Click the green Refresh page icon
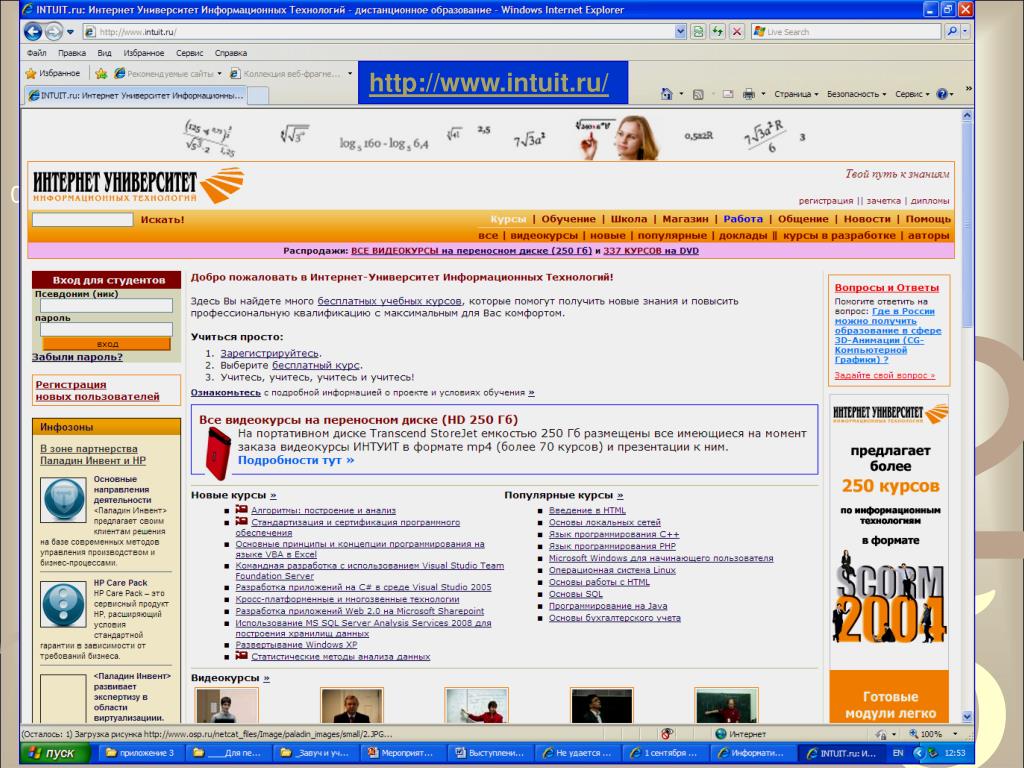Image resolution: width=1024 pixels, height=768 pixels. click(717, 31)
